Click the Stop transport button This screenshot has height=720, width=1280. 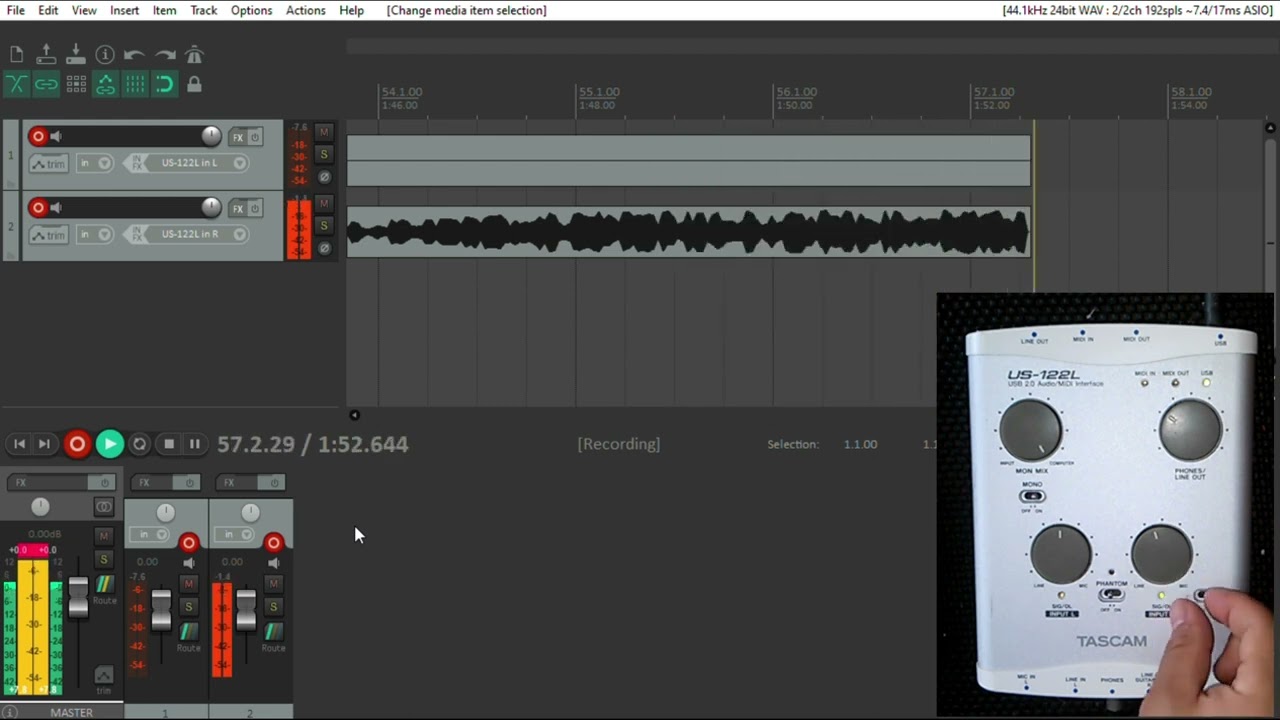click(169, 444)
